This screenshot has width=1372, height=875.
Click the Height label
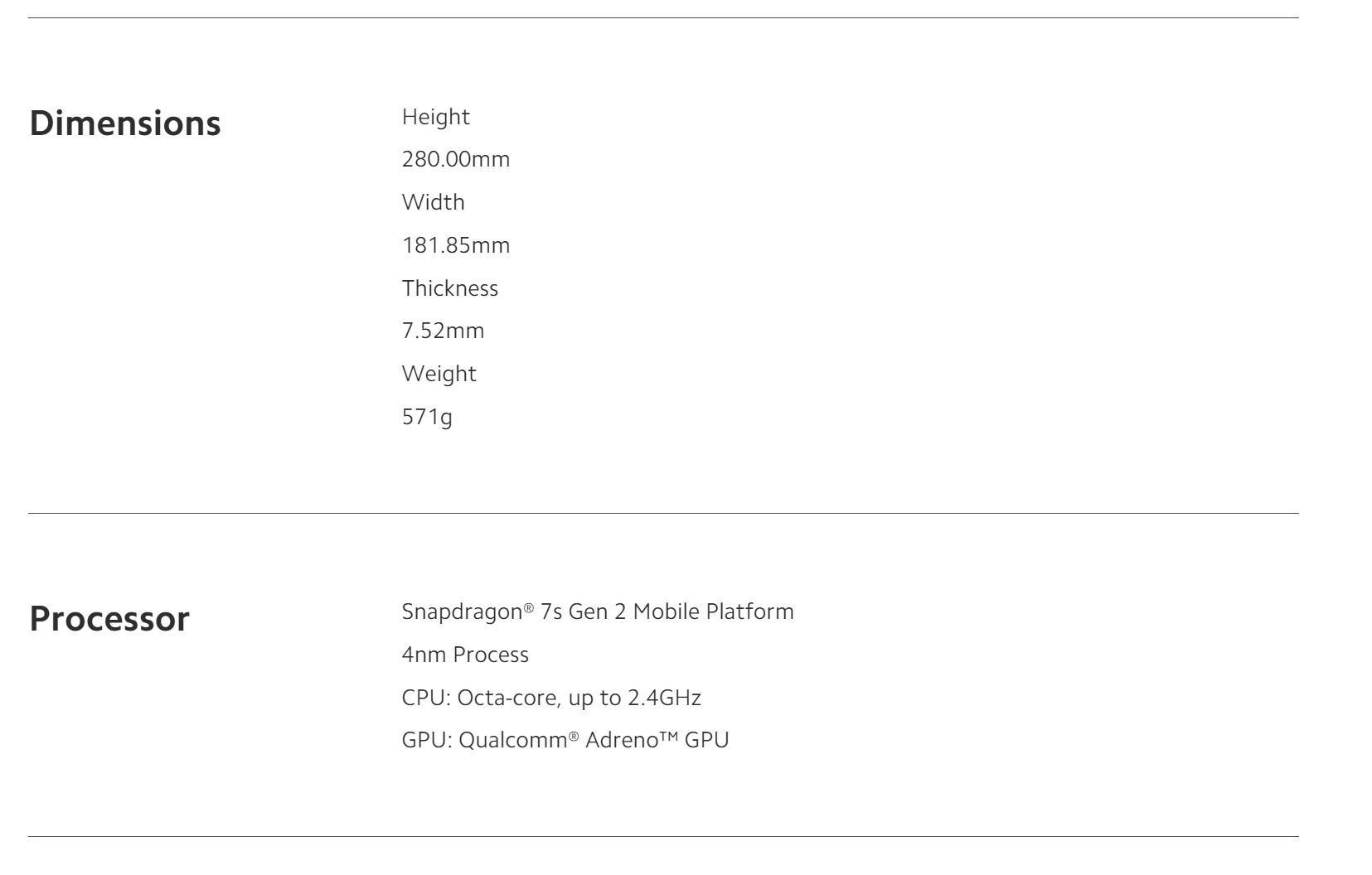point(435,117)
